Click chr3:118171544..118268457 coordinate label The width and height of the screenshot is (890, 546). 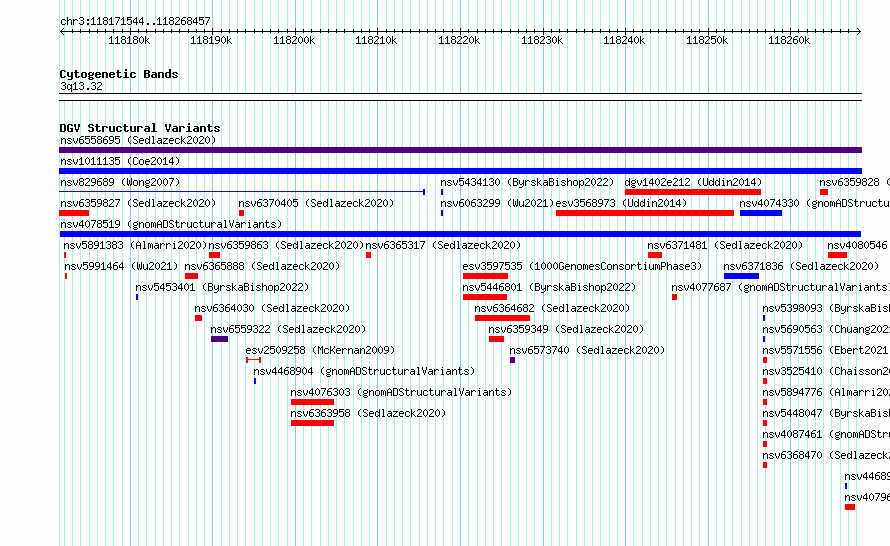point(135,22)
